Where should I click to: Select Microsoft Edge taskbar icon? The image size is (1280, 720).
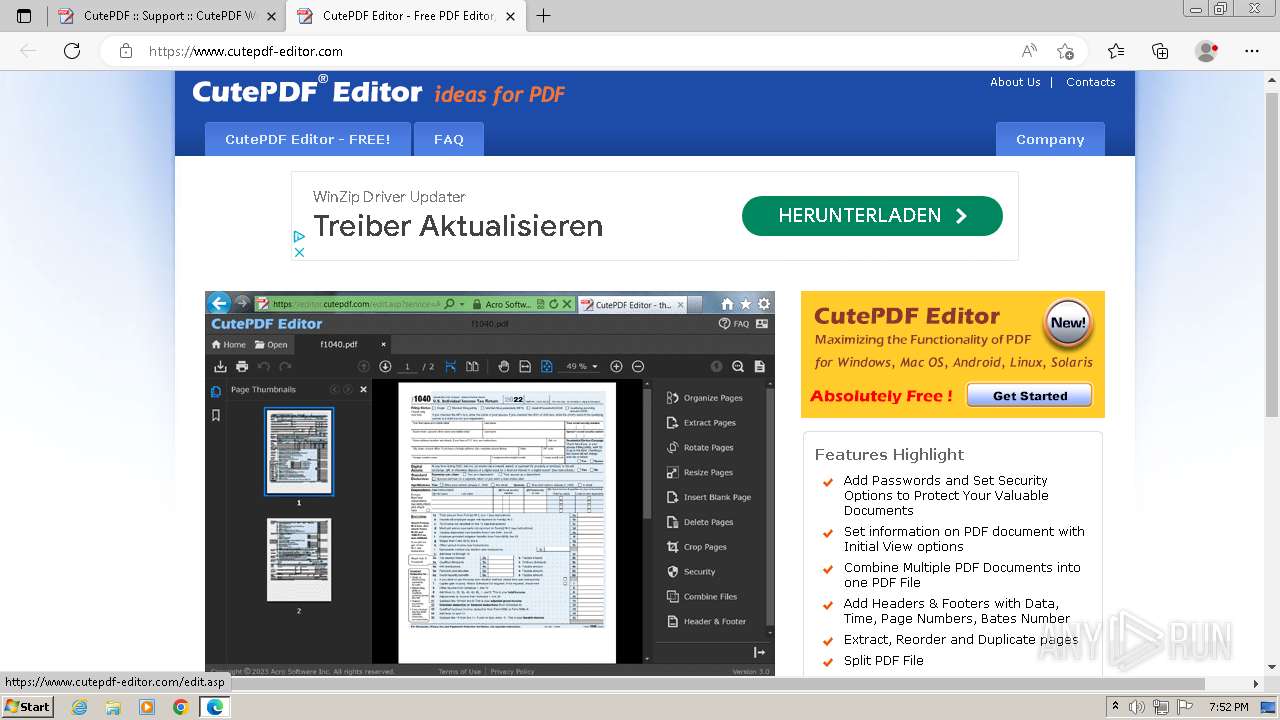click(214, 707)
